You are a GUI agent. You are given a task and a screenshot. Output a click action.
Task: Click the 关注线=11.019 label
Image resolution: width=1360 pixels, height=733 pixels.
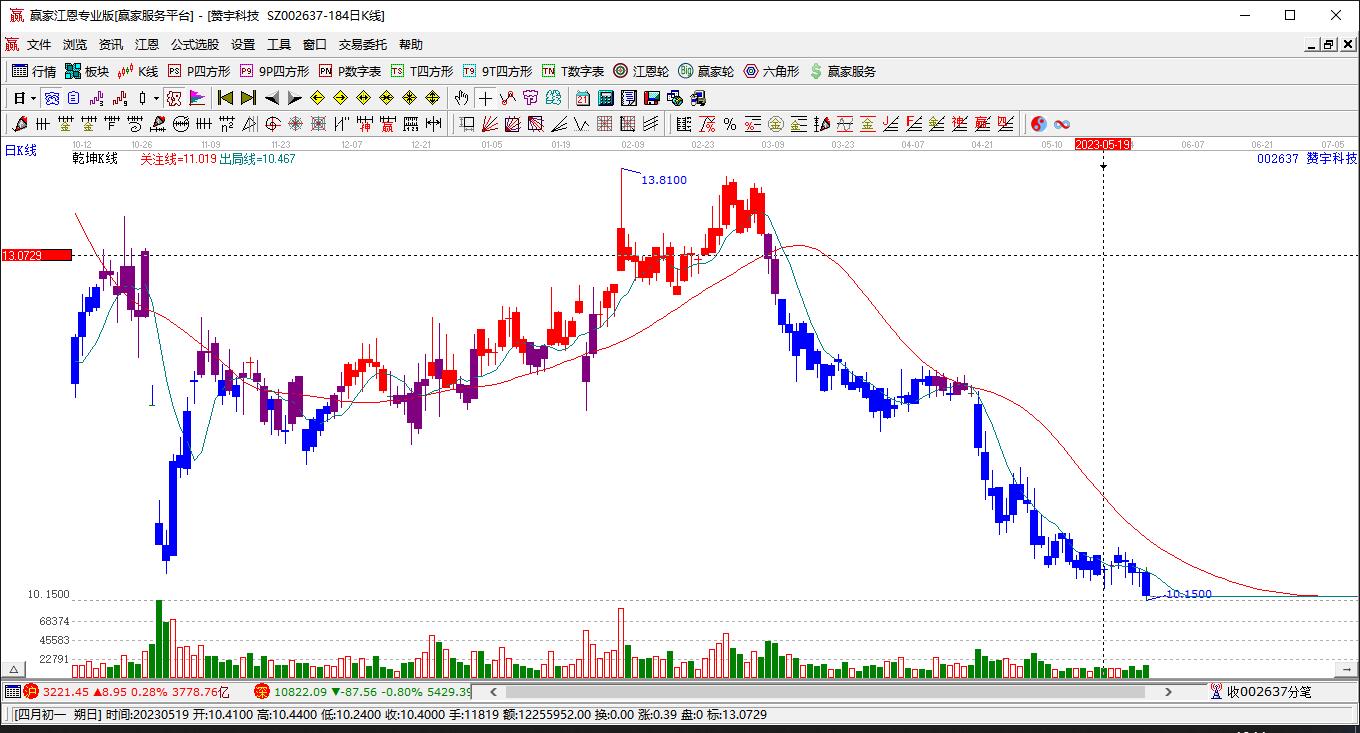pyautogui.click(x=178, y=158)
